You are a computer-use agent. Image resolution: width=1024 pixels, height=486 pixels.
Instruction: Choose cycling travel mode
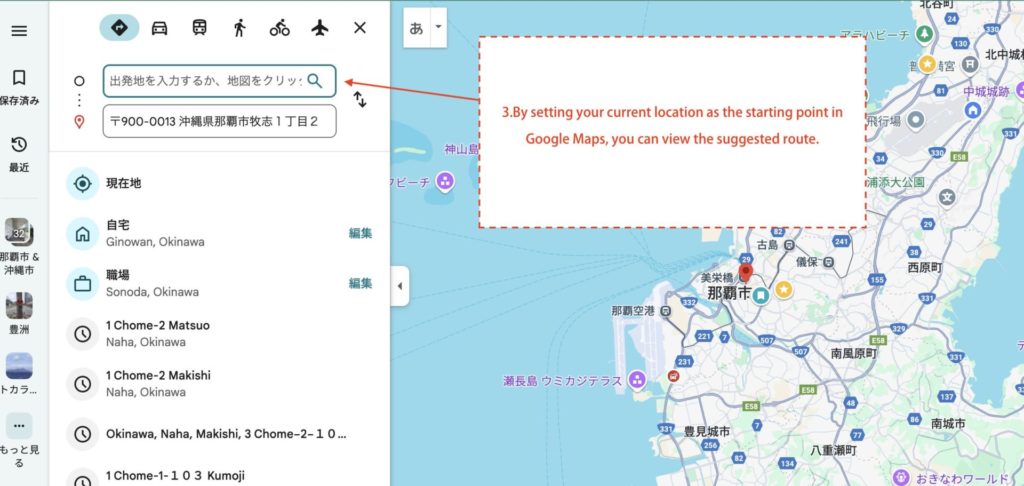click(280, 28)
